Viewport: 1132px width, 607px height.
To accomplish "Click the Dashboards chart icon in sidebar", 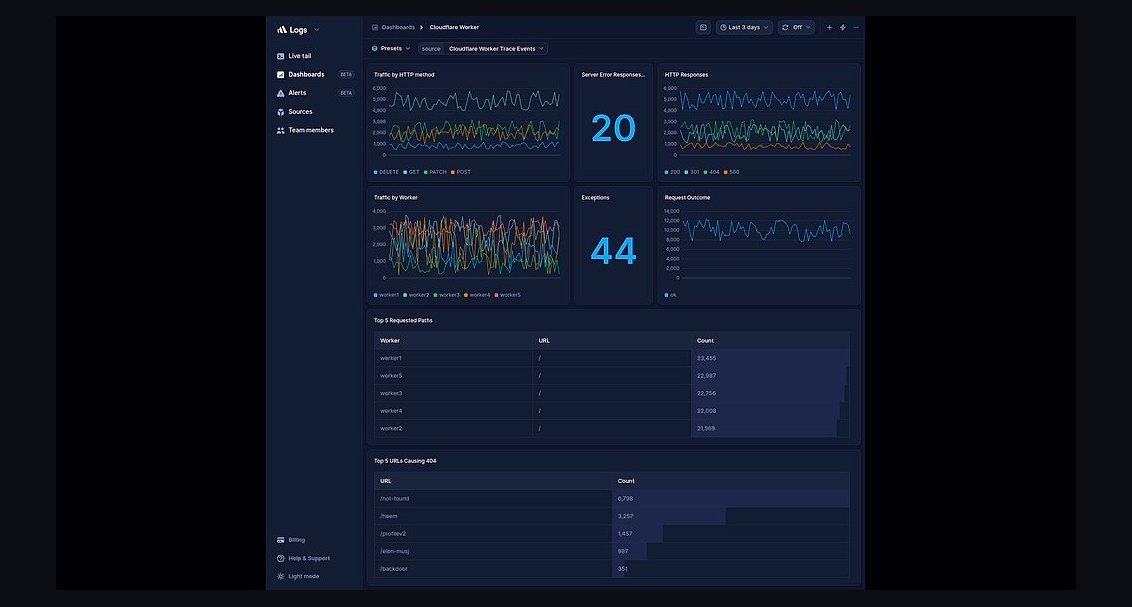I will pyautogui.click(x=281, y=74).
